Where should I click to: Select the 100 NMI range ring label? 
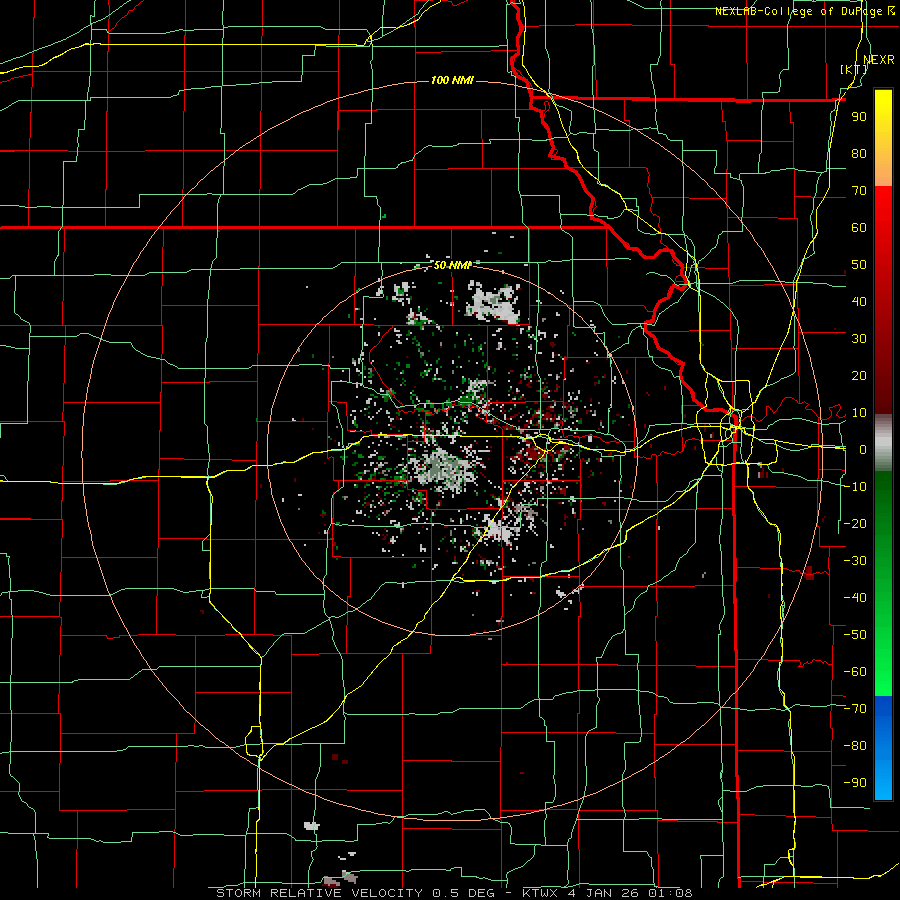452,80
